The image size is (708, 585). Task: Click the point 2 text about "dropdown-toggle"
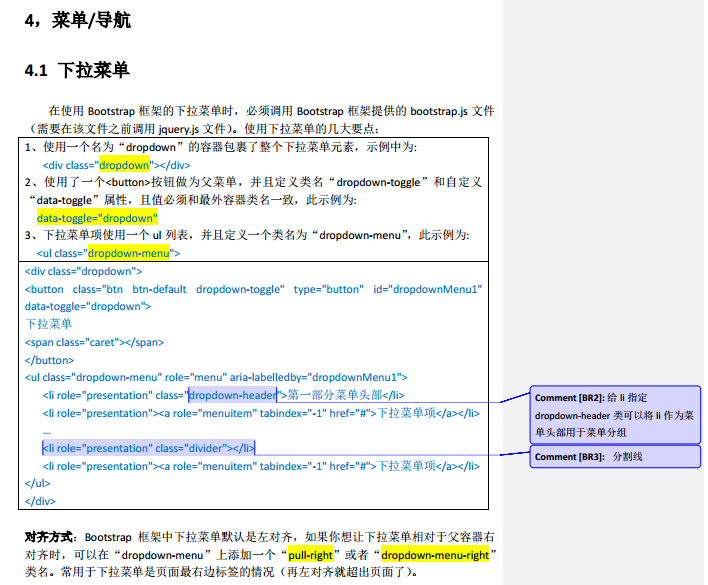(253, 191)
